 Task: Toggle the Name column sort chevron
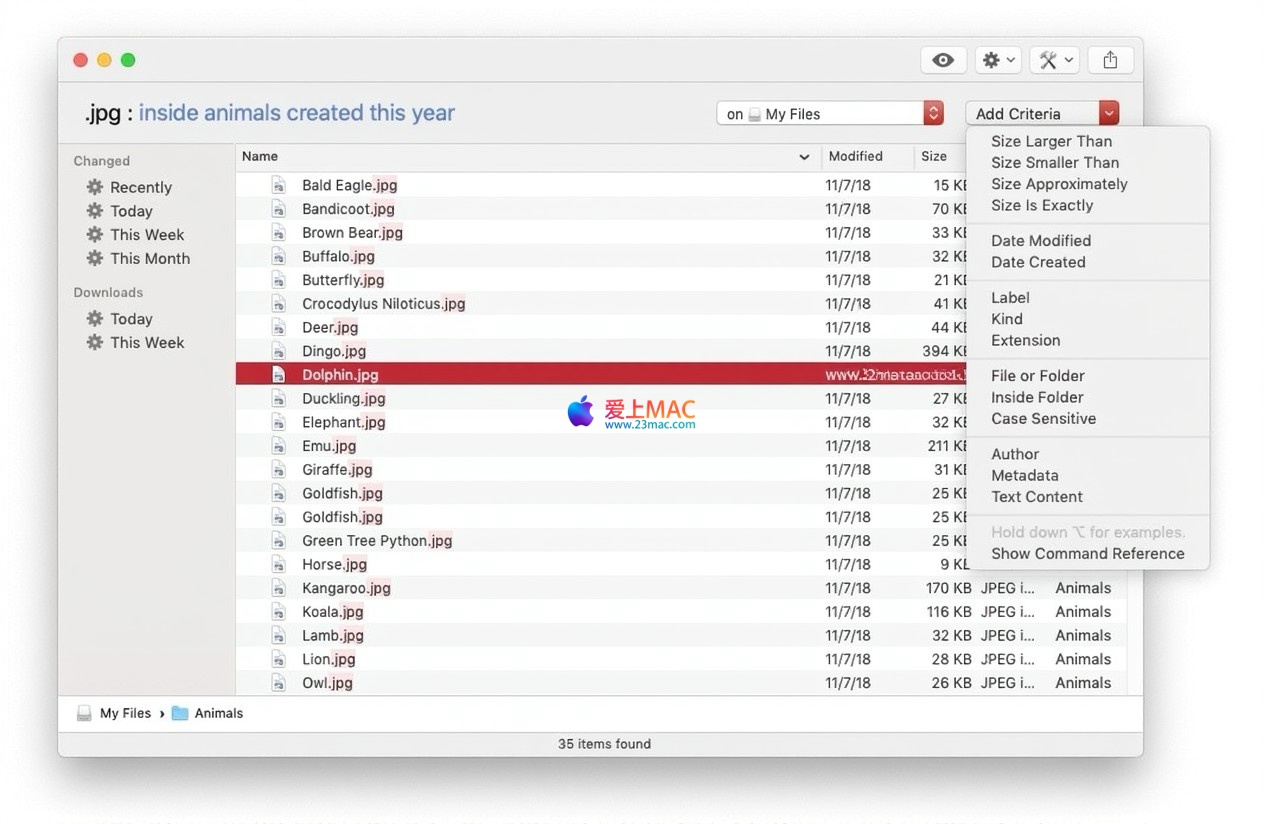[804, 157]
